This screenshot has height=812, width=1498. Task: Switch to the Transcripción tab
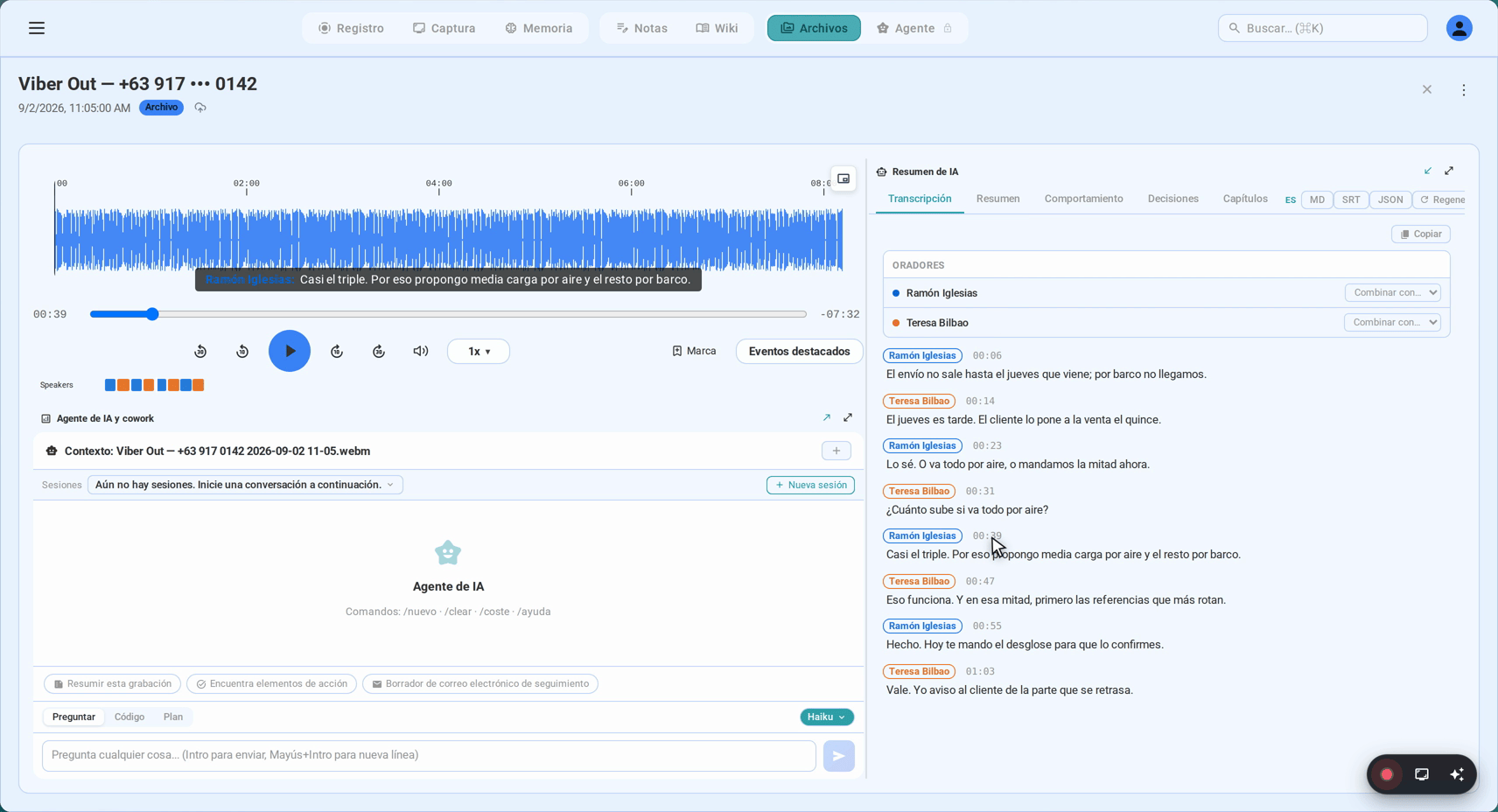[920, 199]
